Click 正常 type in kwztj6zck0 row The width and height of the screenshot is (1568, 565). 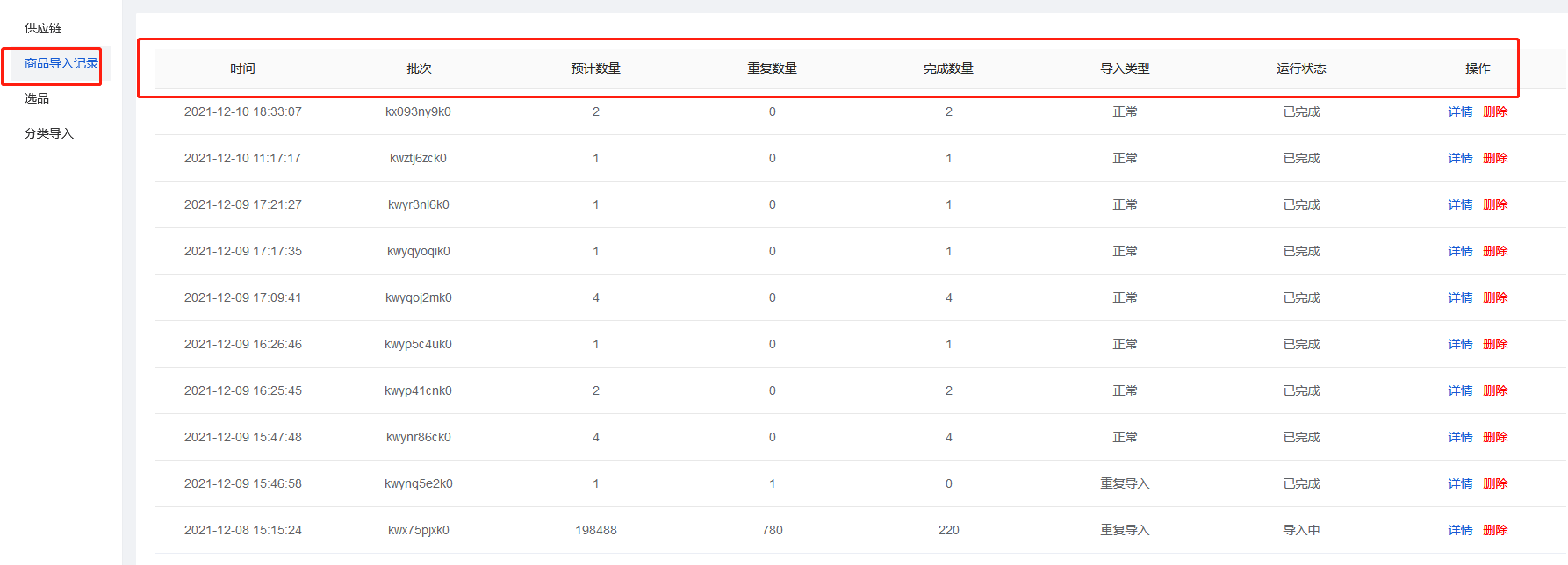click(1125, 158)
